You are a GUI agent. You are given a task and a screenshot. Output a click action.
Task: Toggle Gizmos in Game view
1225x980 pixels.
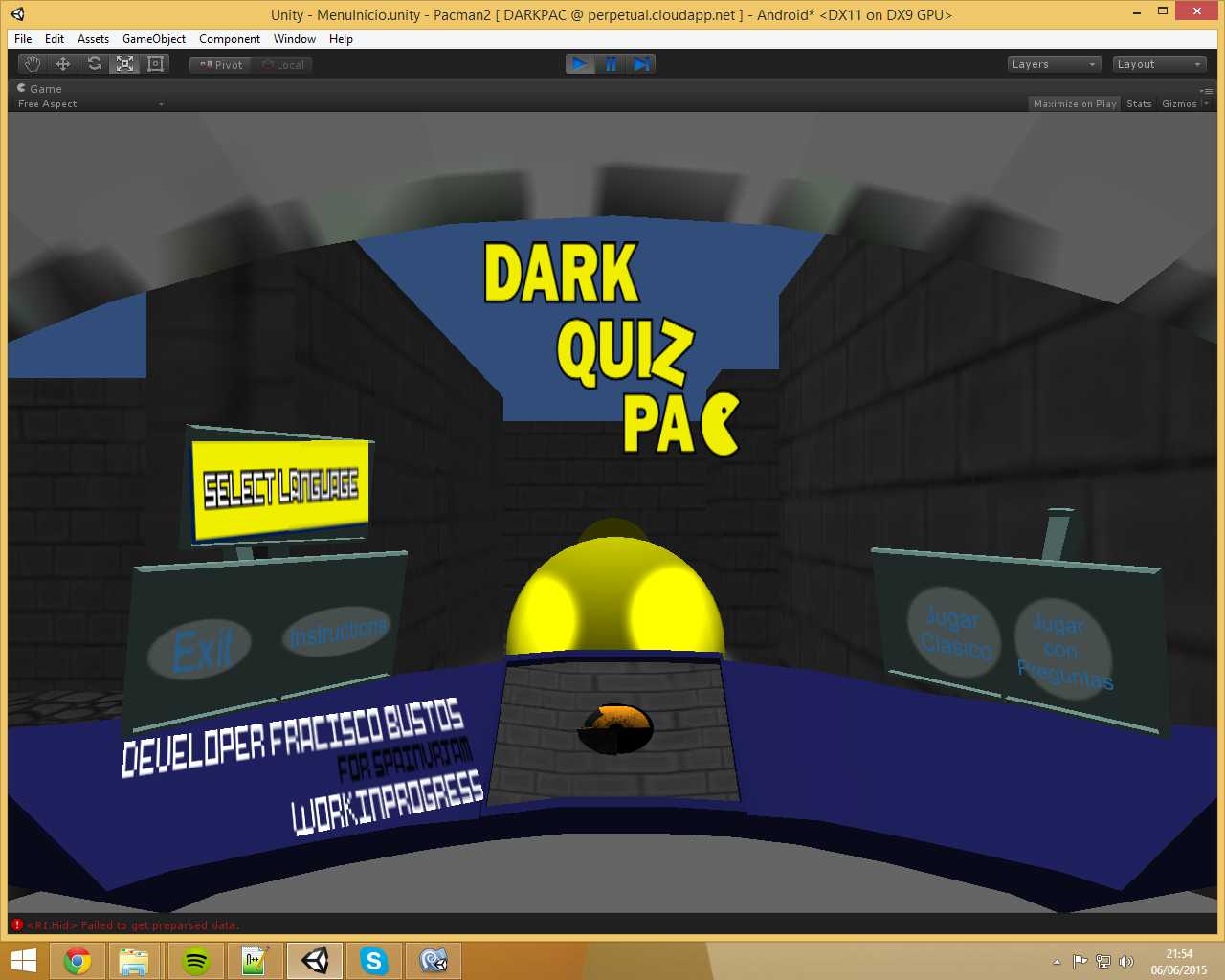(x=1179, y=104)
